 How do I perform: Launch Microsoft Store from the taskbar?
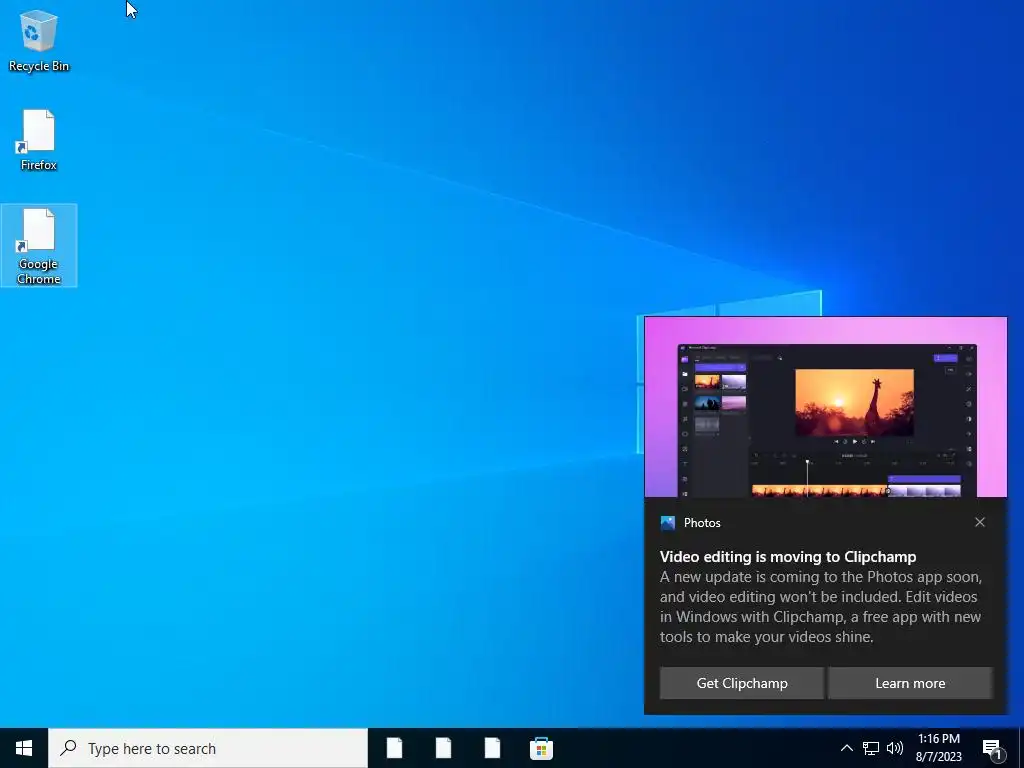pos(541,748)
